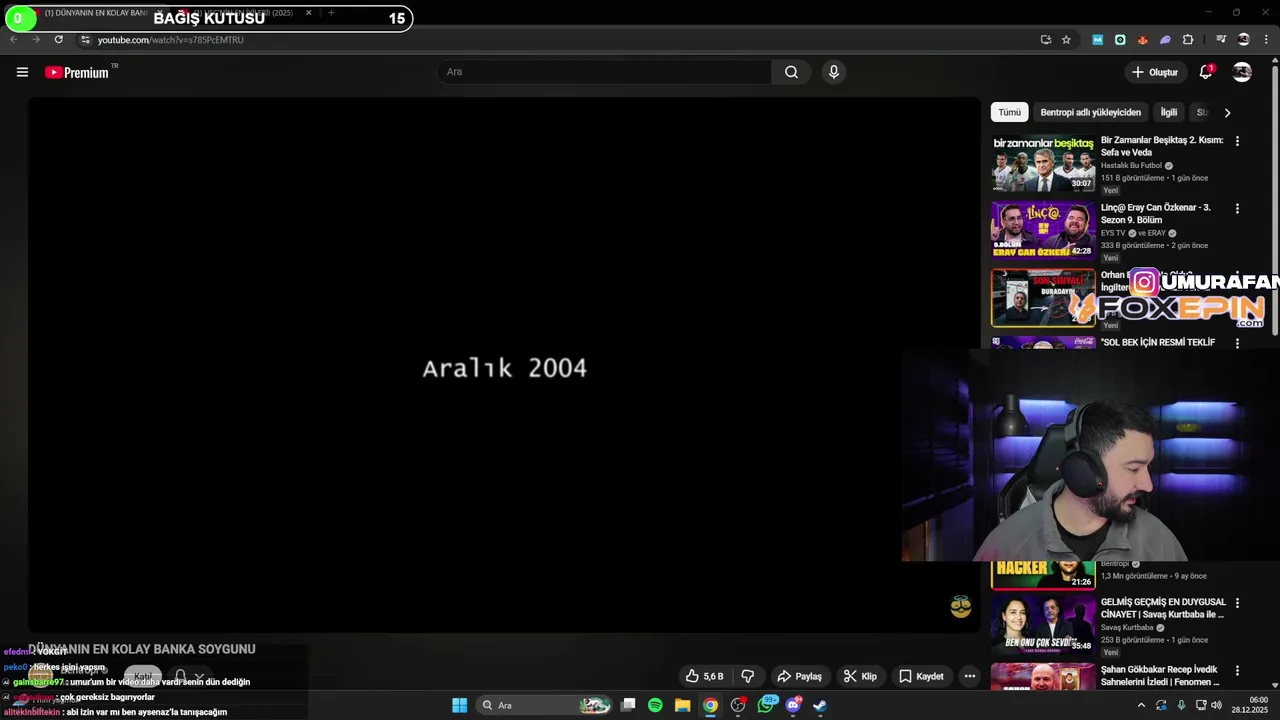1280x720 pixels.
Task: Open YouTube account avatar menu
Action: pyautogui.click(x=1242, y=72)
